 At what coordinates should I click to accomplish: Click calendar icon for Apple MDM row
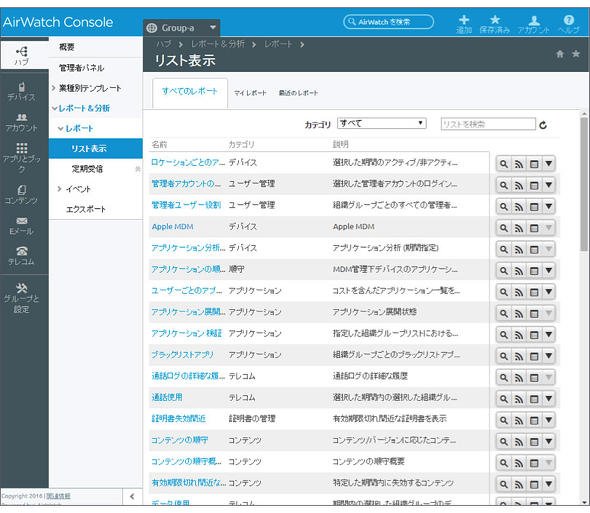pos(534,228)
